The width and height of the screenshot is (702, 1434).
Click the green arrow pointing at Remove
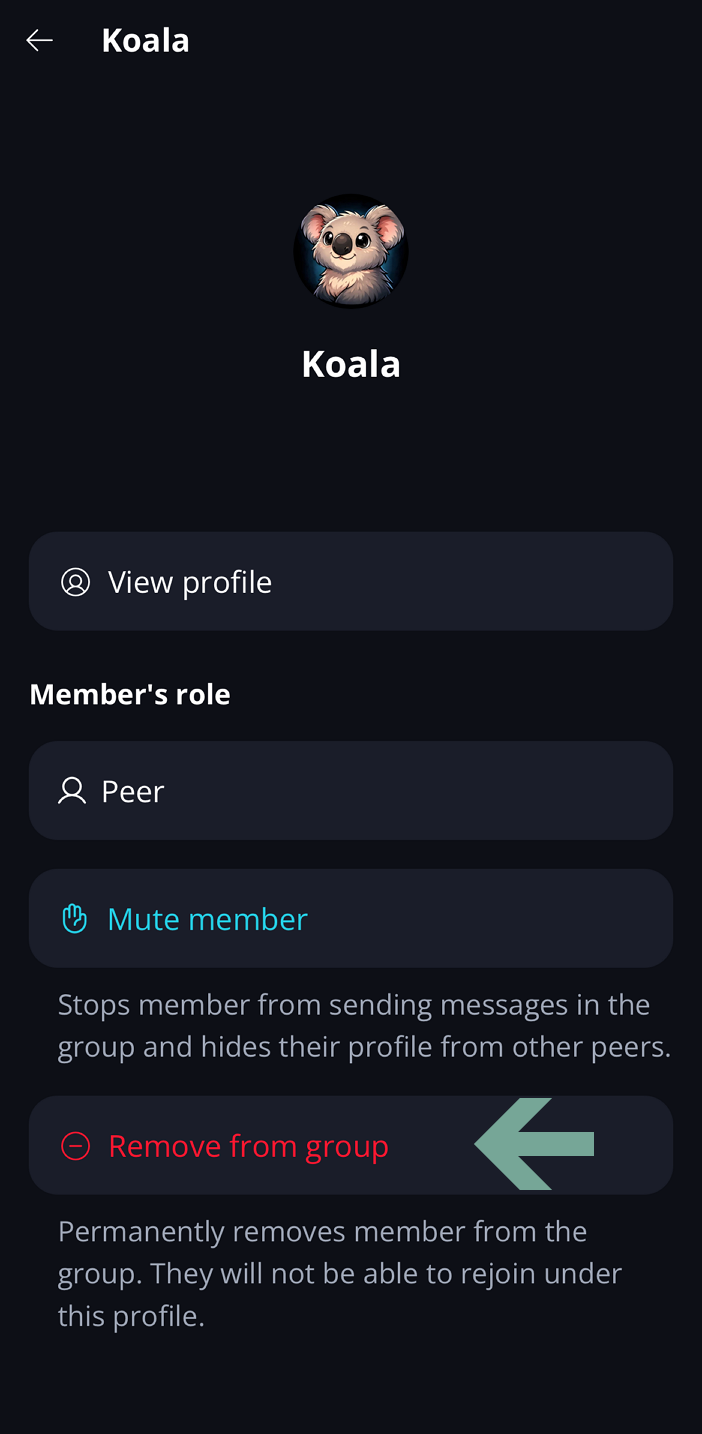pos(535,1144)
